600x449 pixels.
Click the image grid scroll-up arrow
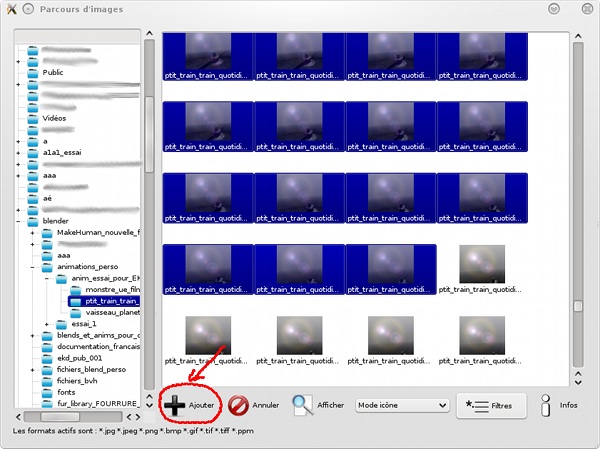click(578, 36)
